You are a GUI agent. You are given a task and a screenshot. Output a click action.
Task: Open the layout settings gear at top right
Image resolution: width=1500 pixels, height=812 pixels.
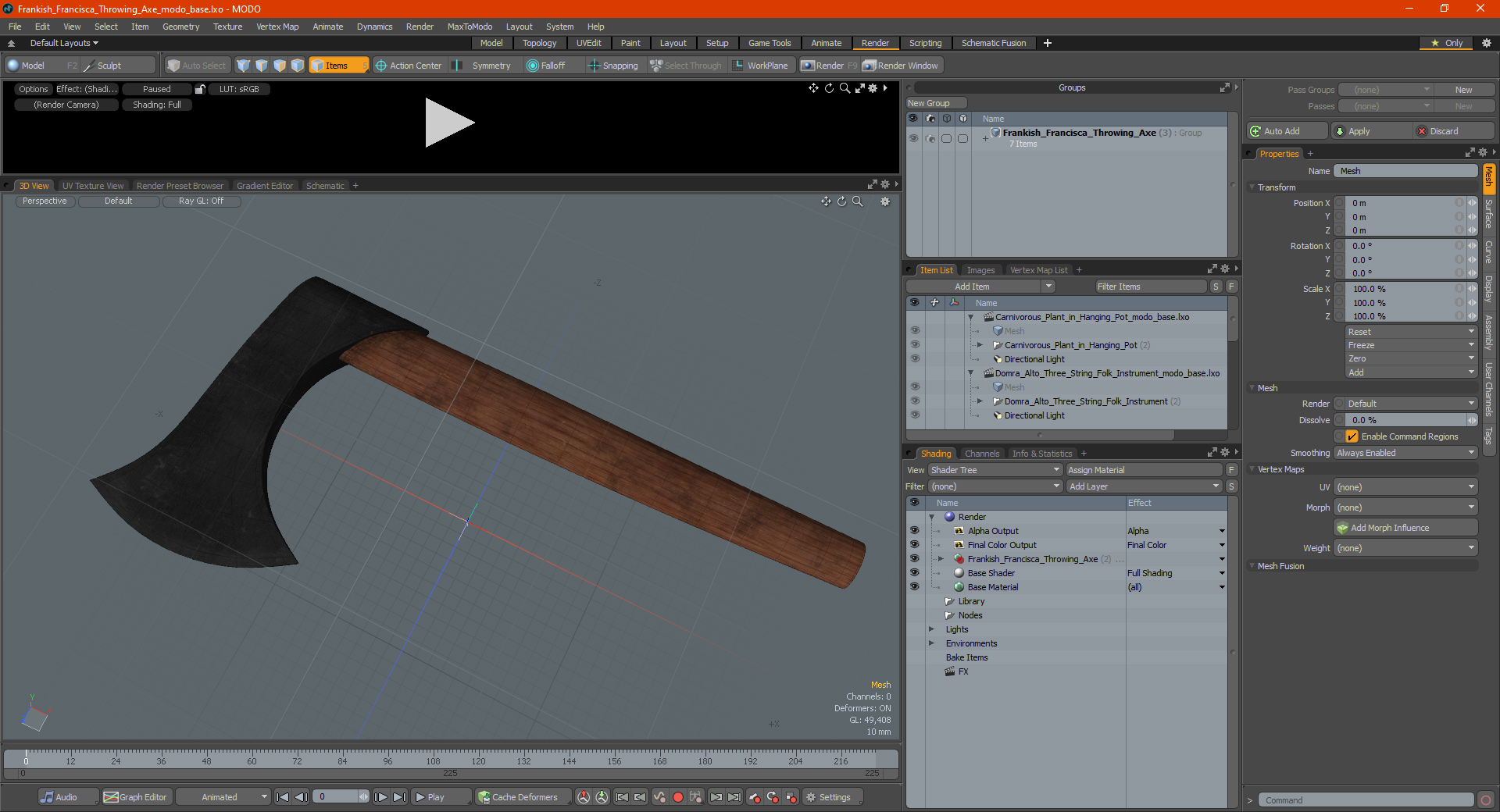(1486, 43)
